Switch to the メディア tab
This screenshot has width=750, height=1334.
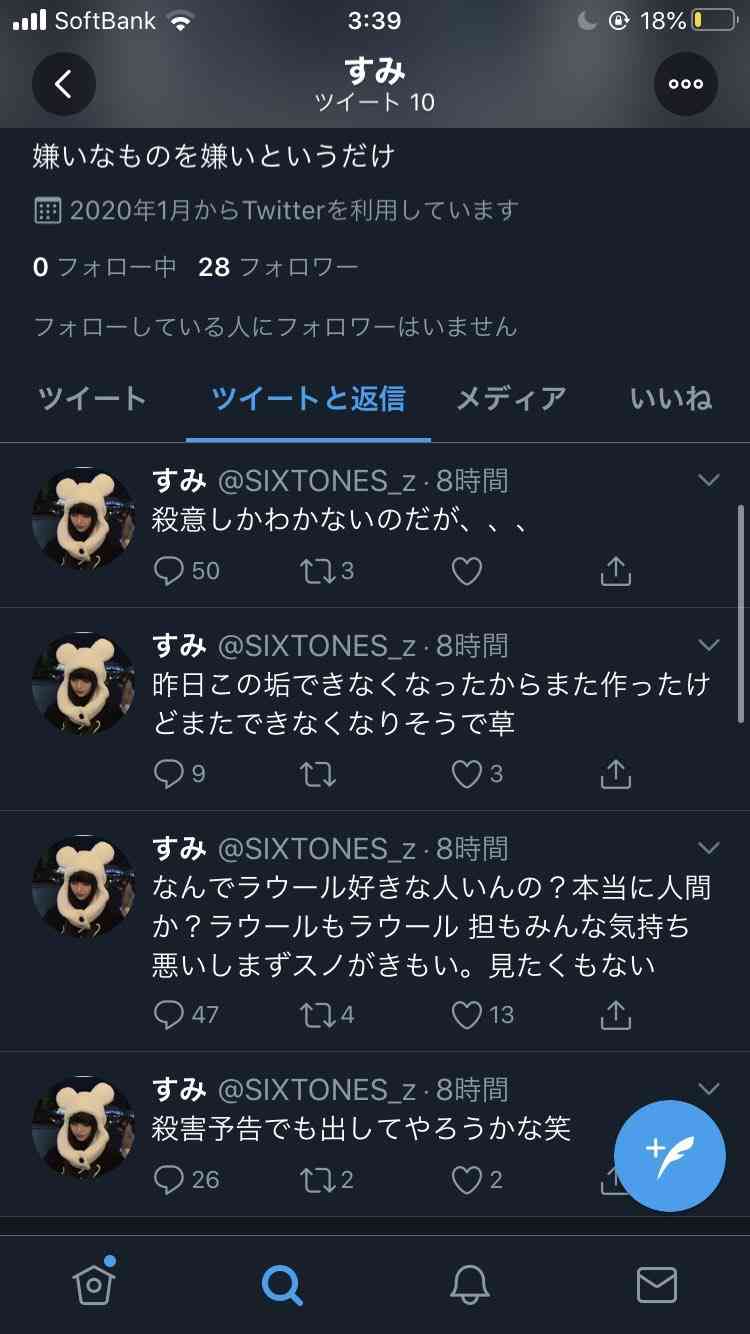[511, 398]
